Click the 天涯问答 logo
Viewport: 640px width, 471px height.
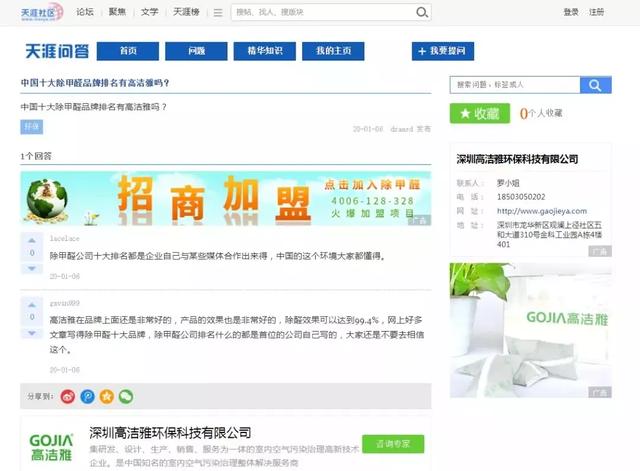coord(56,51)
